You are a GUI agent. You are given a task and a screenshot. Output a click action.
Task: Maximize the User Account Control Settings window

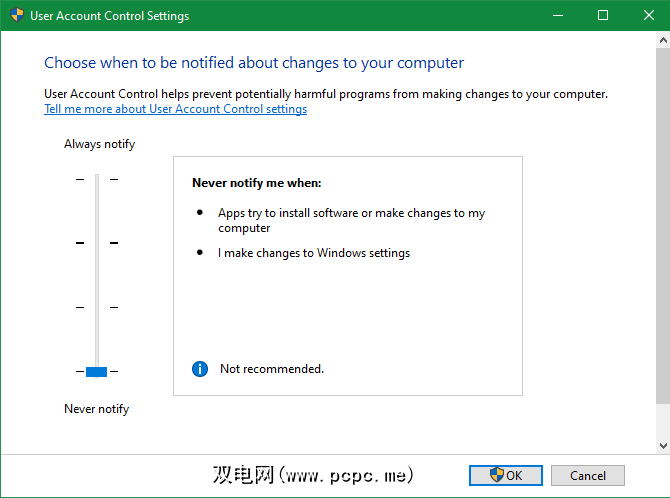point(603,15)
